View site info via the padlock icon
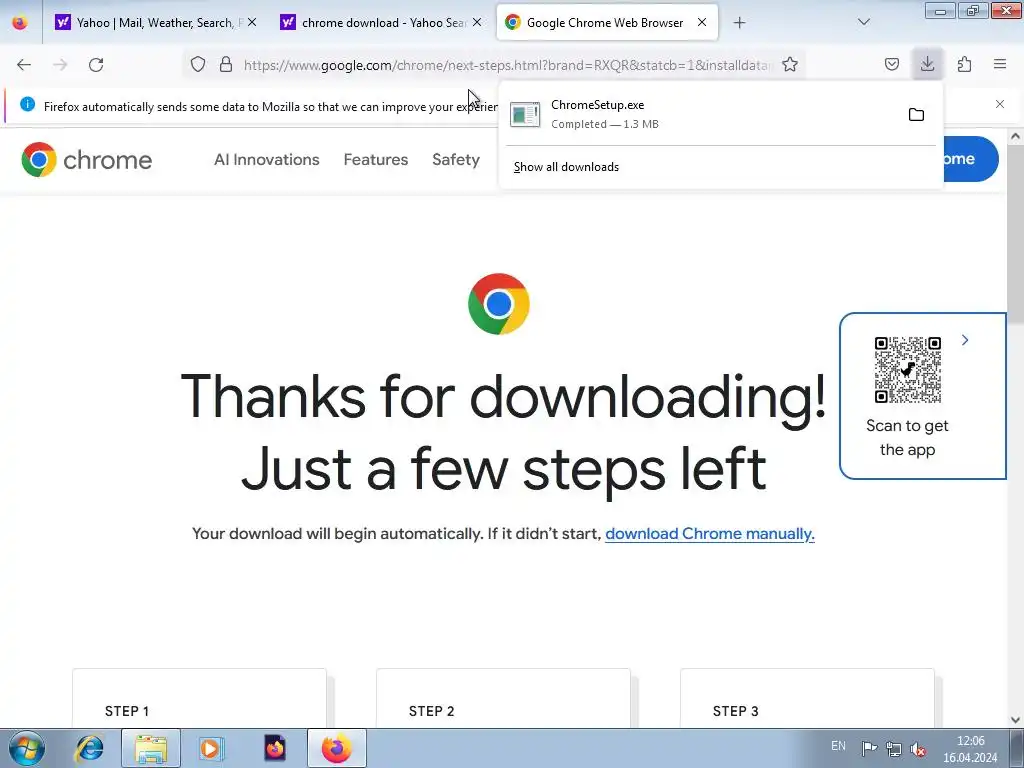1024x768 pixels. click(226, 65)
